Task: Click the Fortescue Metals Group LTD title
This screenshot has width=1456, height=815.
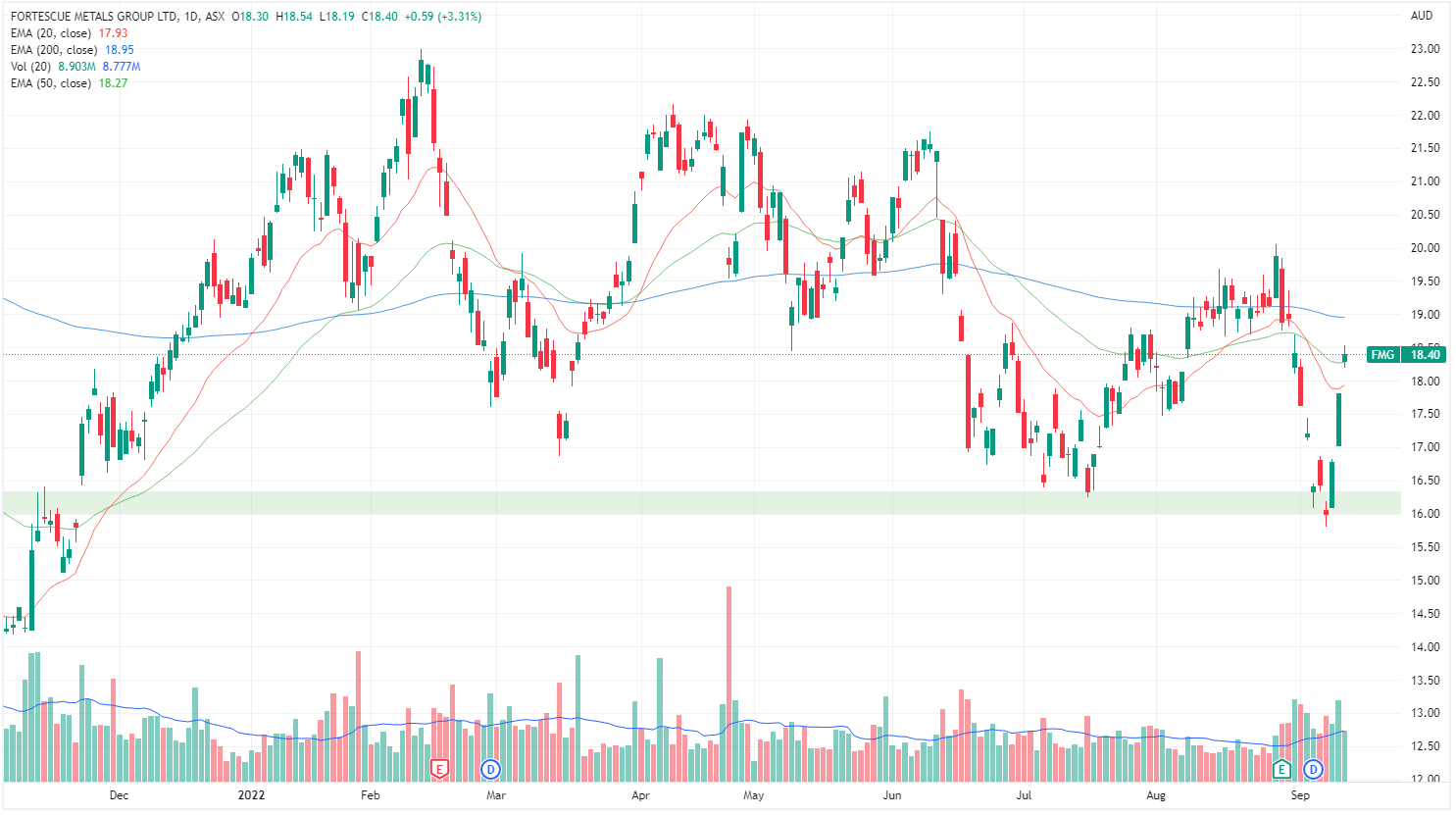Action: click(x=93, y=17)
